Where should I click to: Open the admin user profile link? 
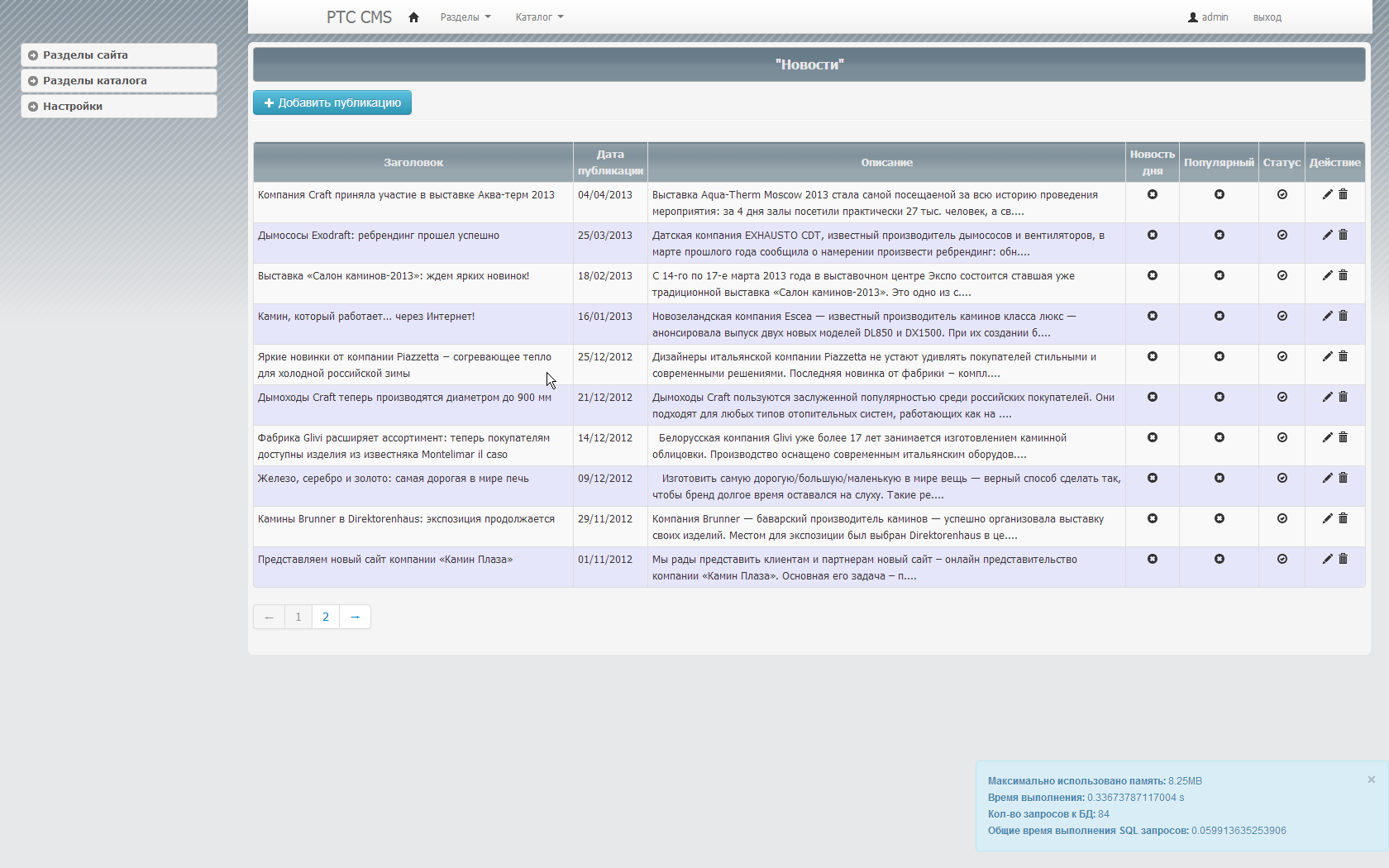coord(1208,17)
